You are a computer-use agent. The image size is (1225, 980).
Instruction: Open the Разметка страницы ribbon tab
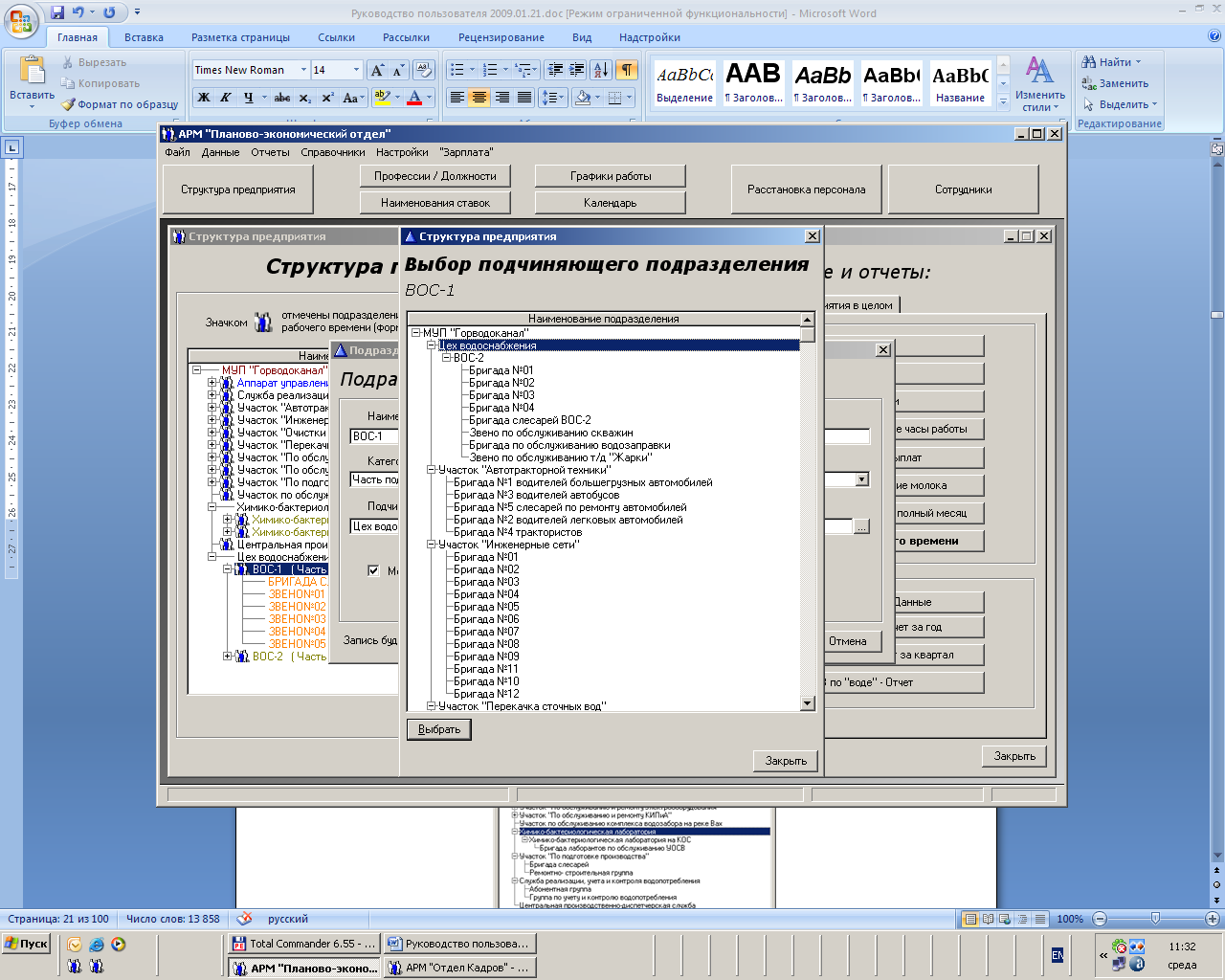pyautogui.click(x=240, y=37)
